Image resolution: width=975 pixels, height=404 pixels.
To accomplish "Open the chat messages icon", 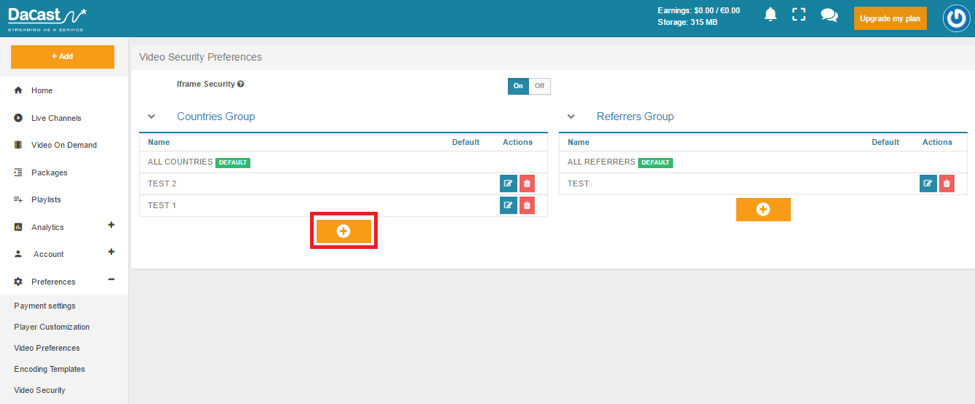I will click(x=829, y=15).
